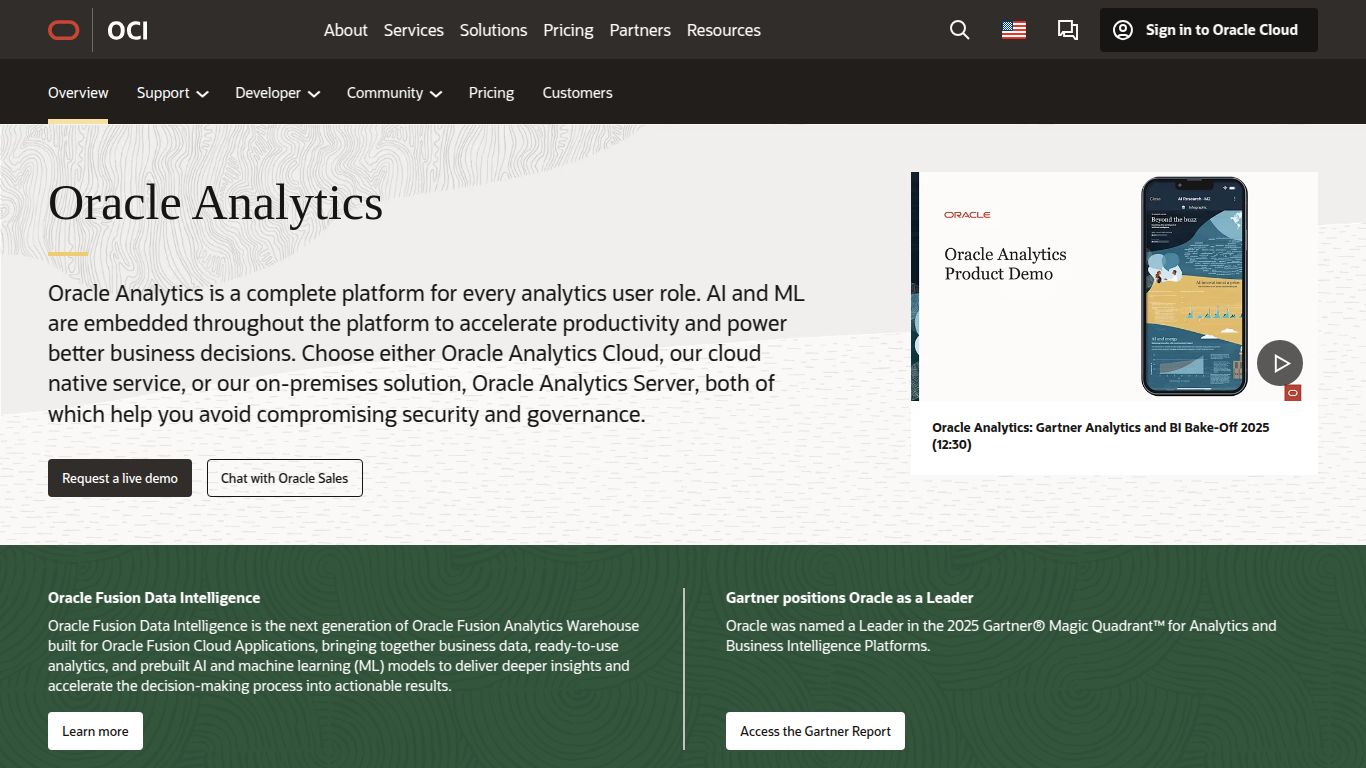The image size is (1366, 768).
Task: Expand the Developer dropdown
Action: click(277, 92)
